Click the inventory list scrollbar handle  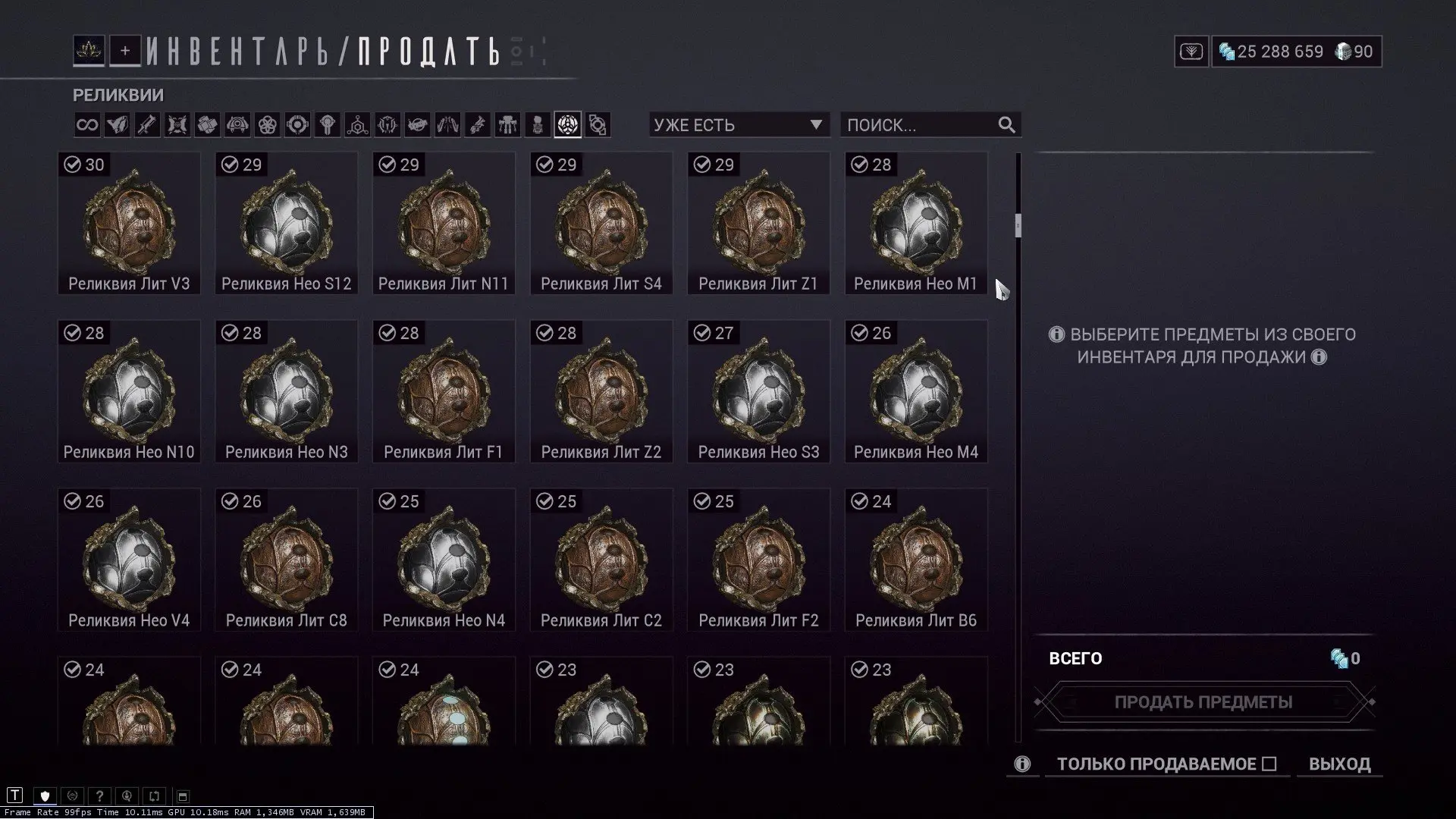pos(1018,225)
